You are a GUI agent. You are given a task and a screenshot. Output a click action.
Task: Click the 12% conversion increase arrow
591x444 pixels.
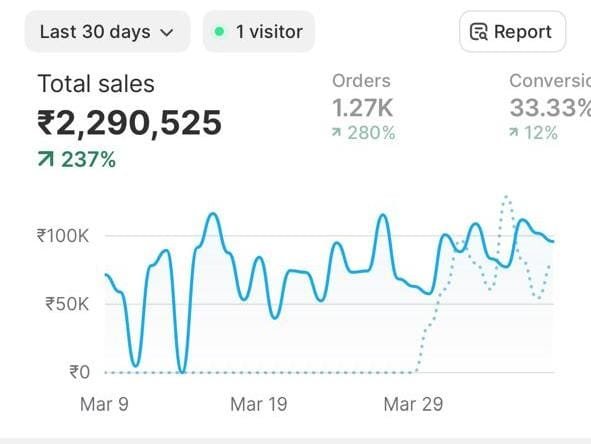(513, 132)
